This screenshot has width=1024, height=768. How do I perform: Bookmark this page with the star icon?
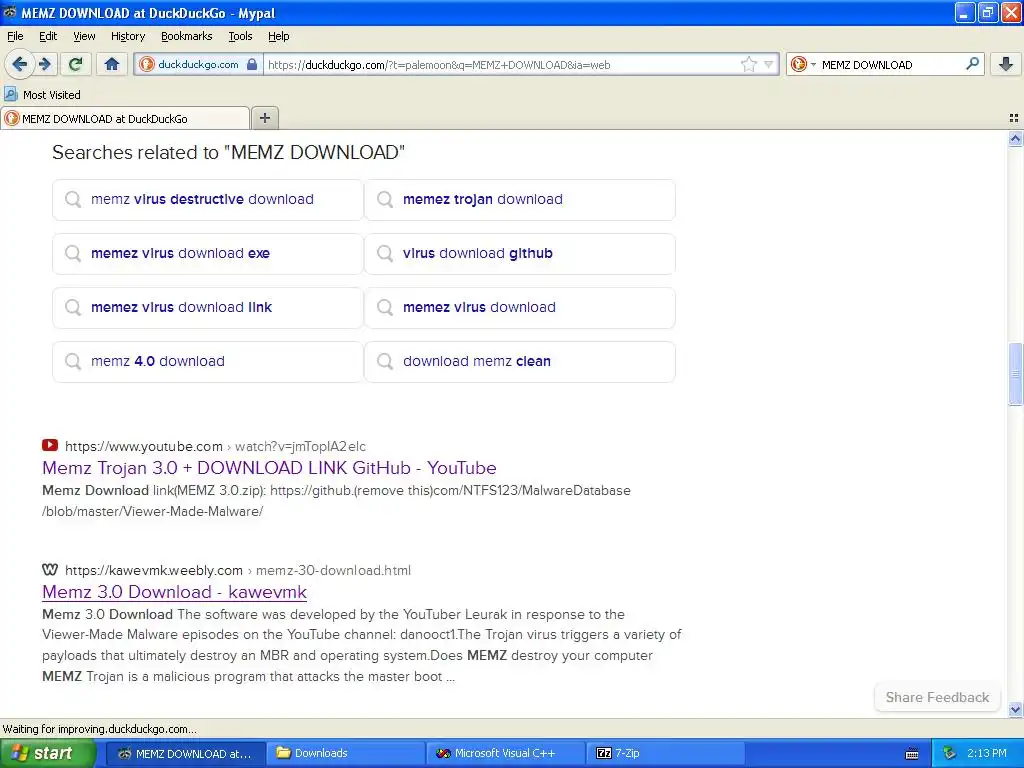[748, 64]
